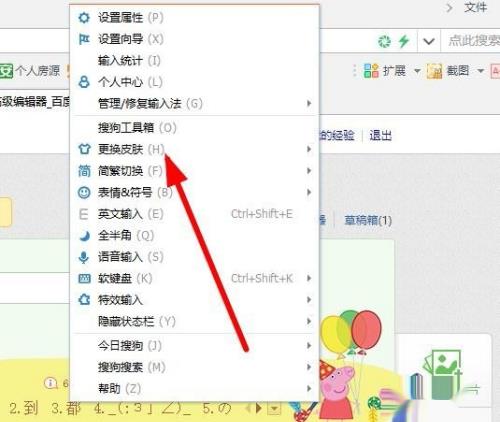Click the 个人房源 bookmark
This screenshot has width=500, height=422.
(x=30, y=71)
